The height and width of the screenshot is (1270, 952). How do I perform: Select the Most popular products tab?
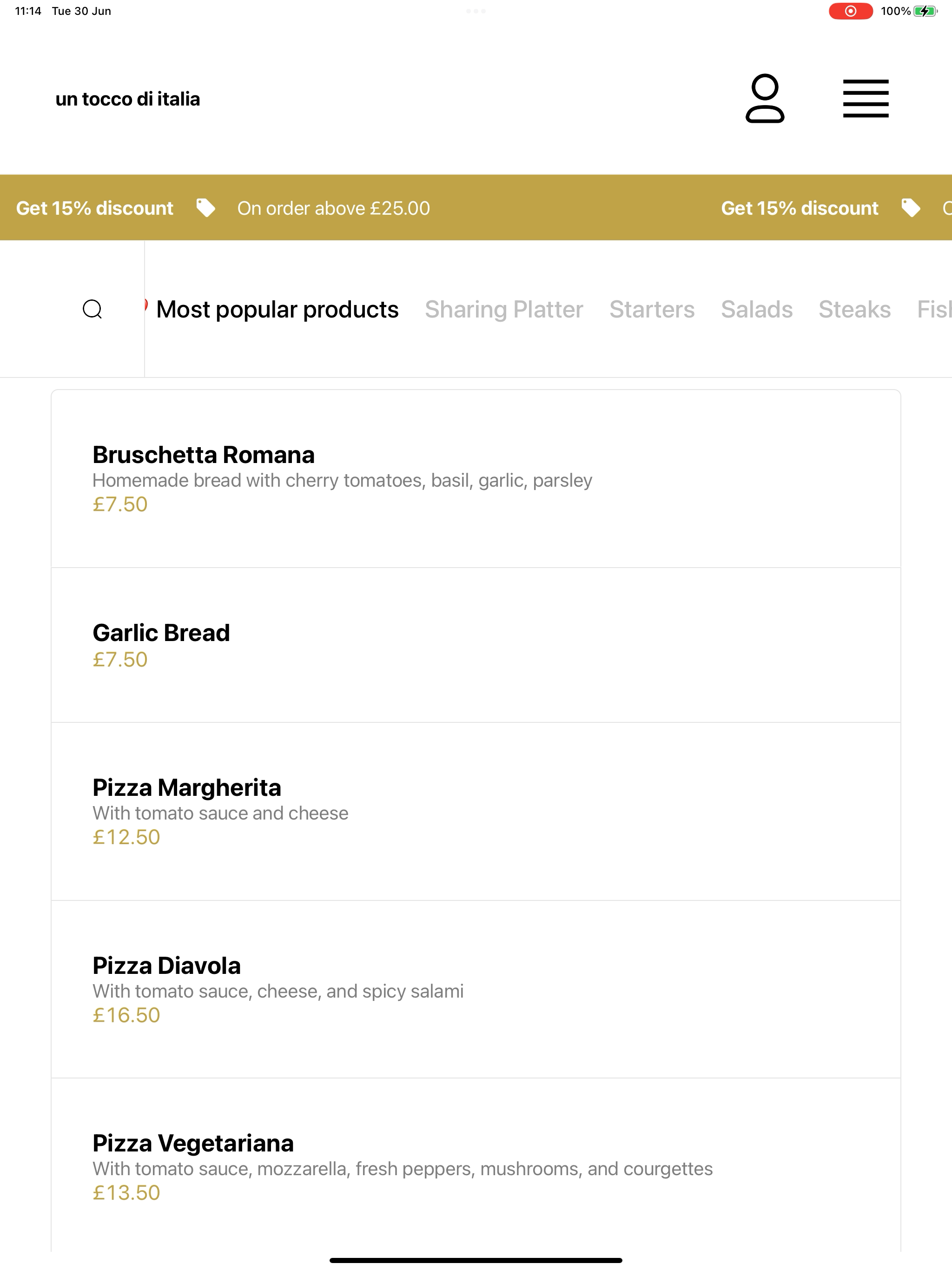point(278,310)
